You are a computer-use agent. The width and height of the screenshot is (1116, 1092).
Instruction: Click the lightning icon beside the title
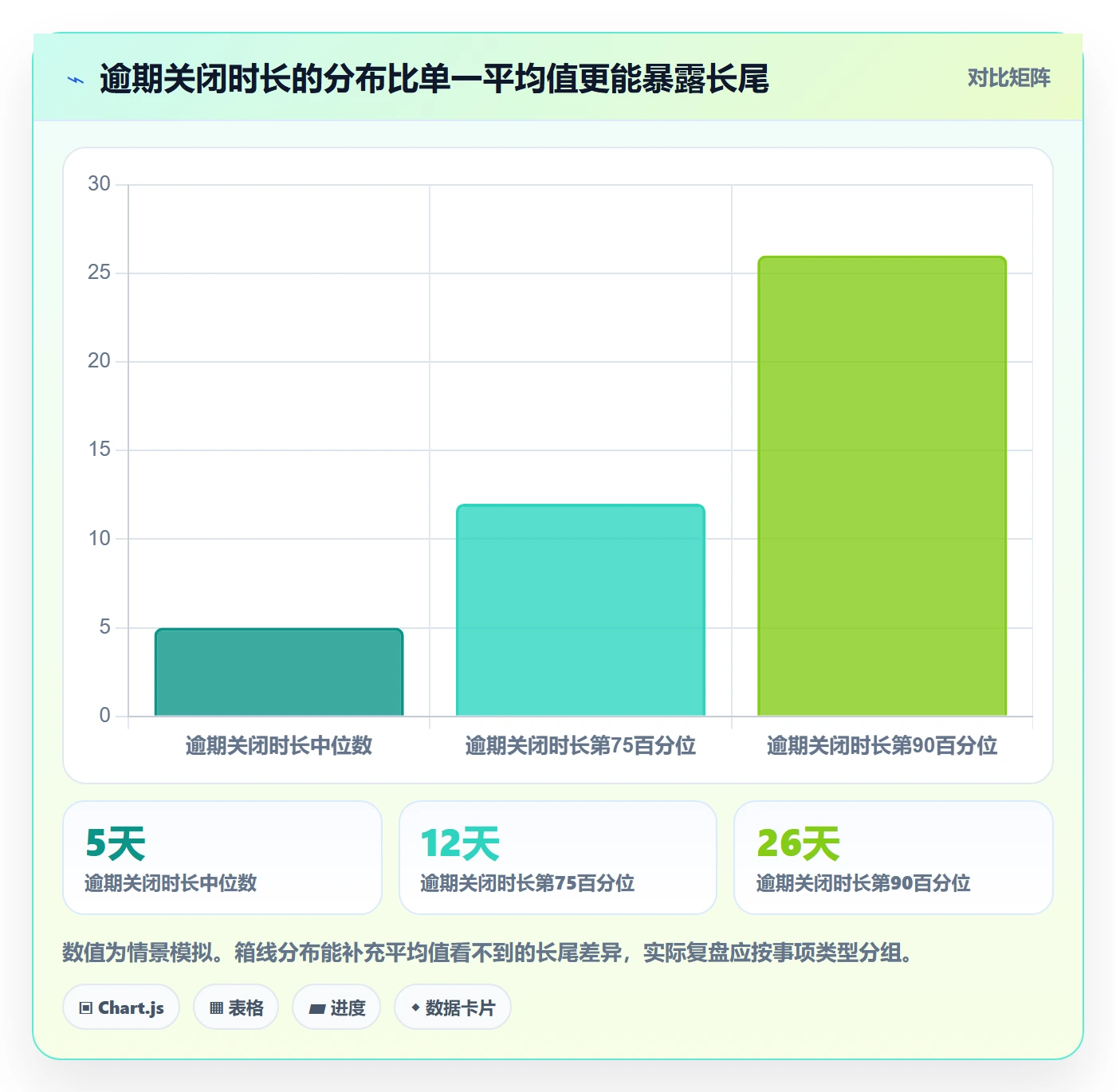point(76,79)
